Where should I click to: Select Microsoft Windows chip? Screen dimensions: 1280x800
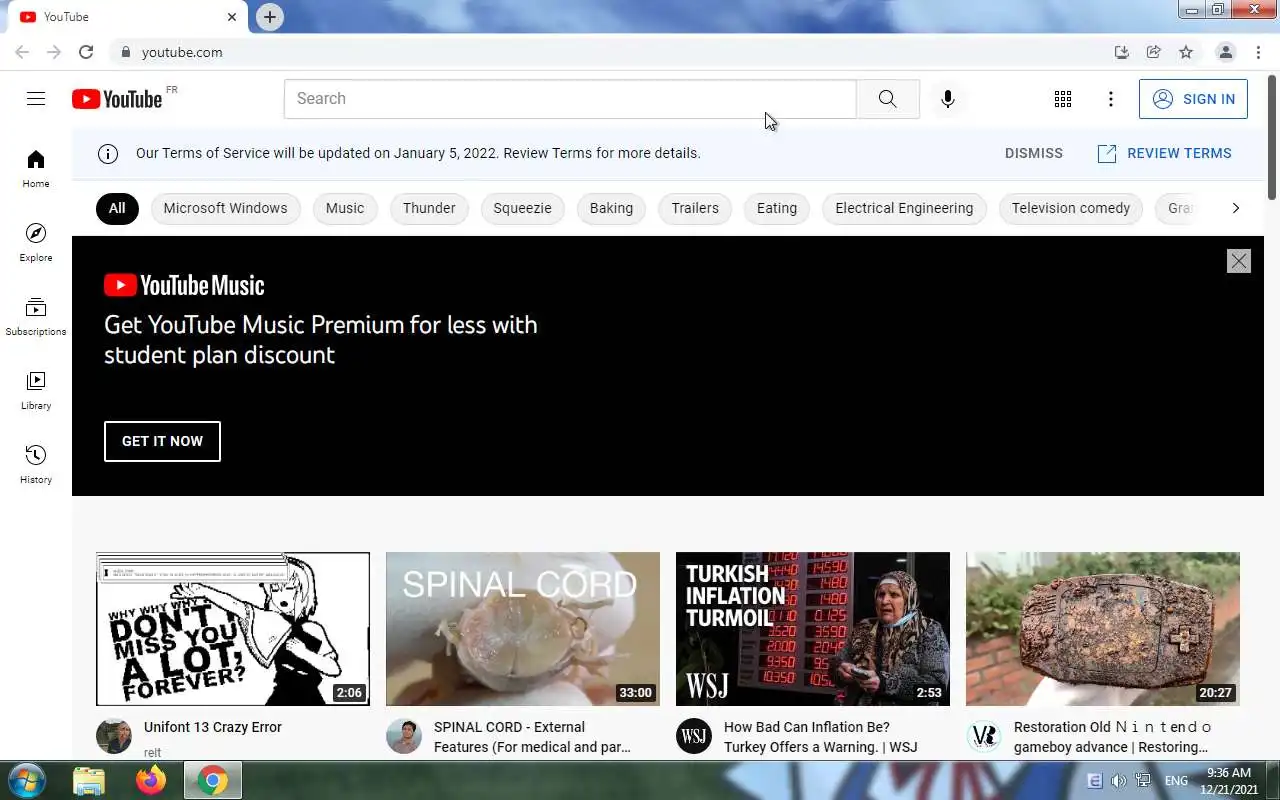[225, 208]
